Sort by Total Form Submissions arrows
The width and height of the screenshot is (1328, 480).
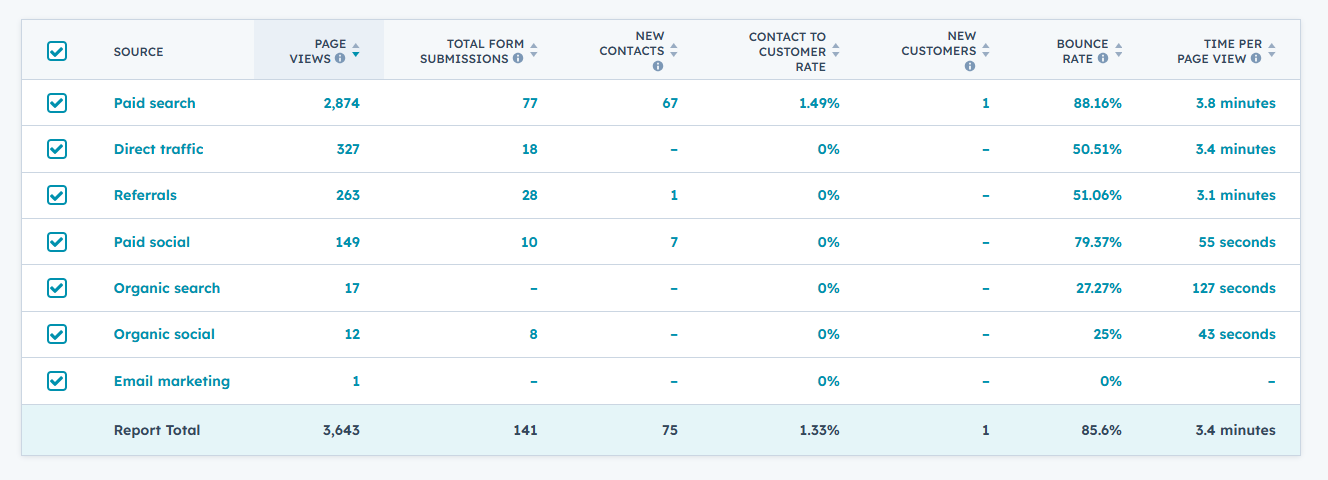pyautogui.click(x=534, y=51)
